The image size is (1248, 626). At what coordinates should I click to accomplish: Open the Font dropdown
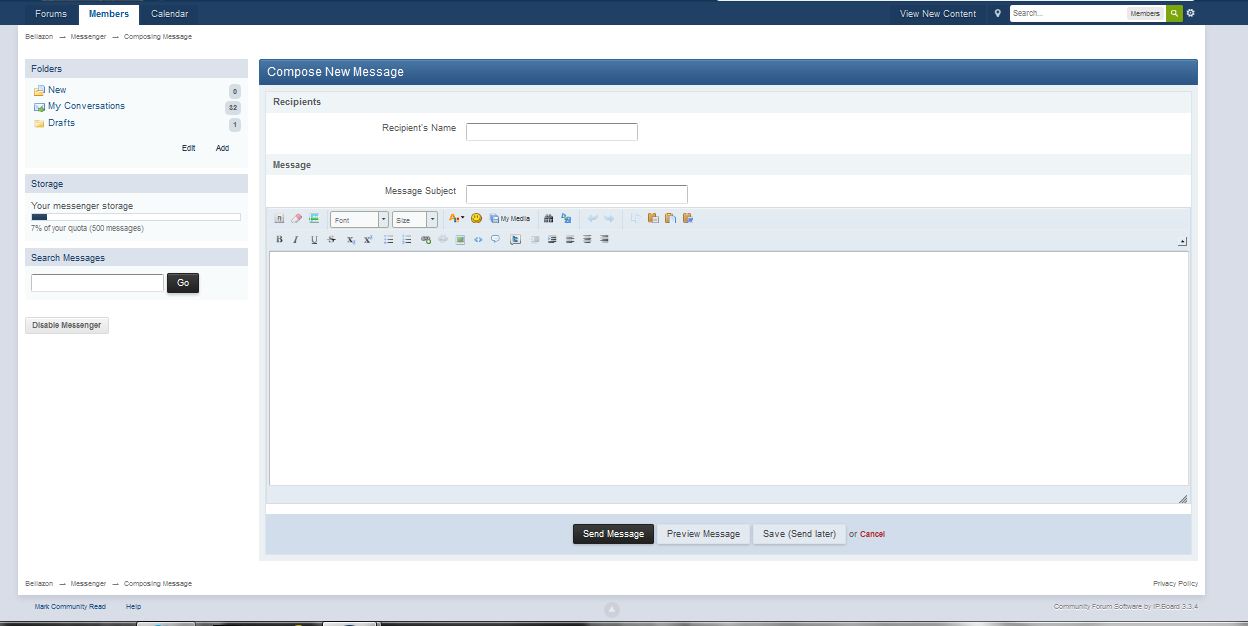(359, 219)
